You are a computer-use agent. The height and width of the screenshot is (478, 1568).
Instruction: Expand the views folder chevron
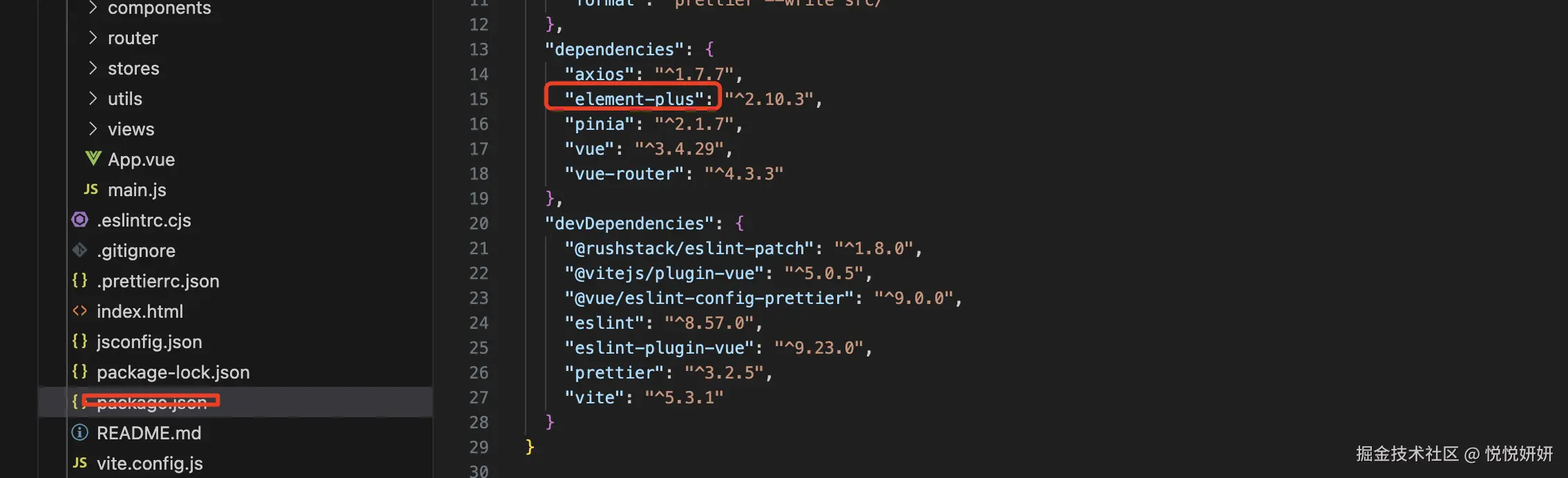(x=93, y=128)
